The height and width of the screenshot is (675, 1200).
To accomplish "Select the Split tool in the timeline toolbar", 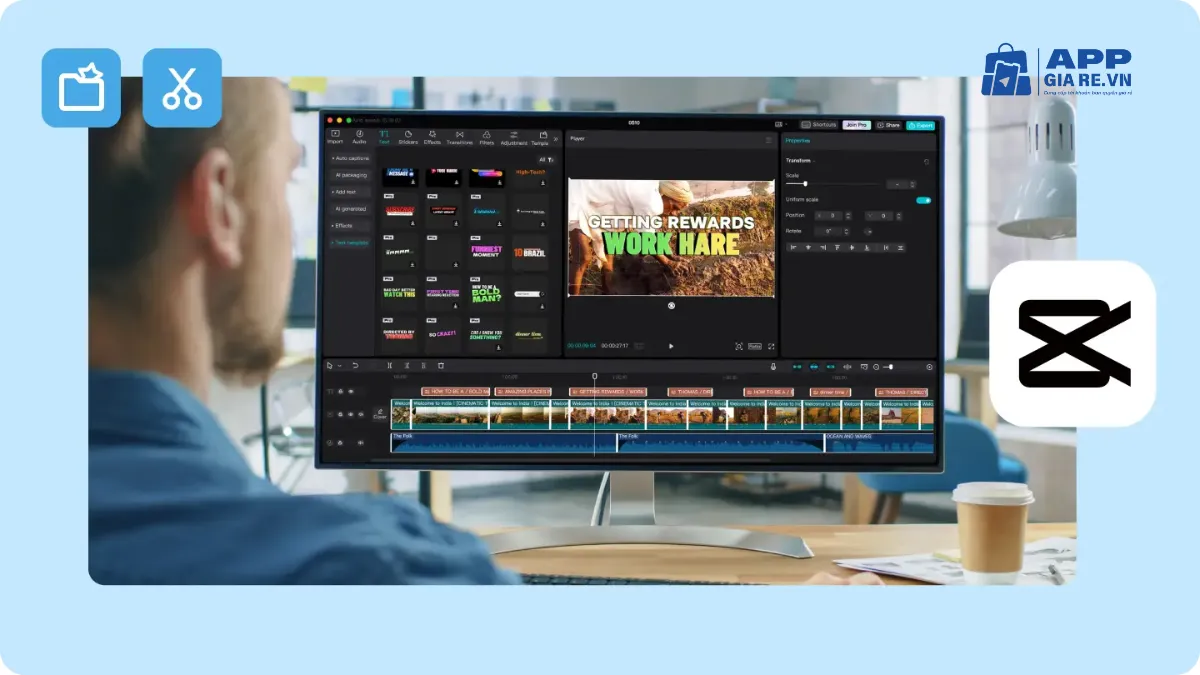I will point(389,365).
